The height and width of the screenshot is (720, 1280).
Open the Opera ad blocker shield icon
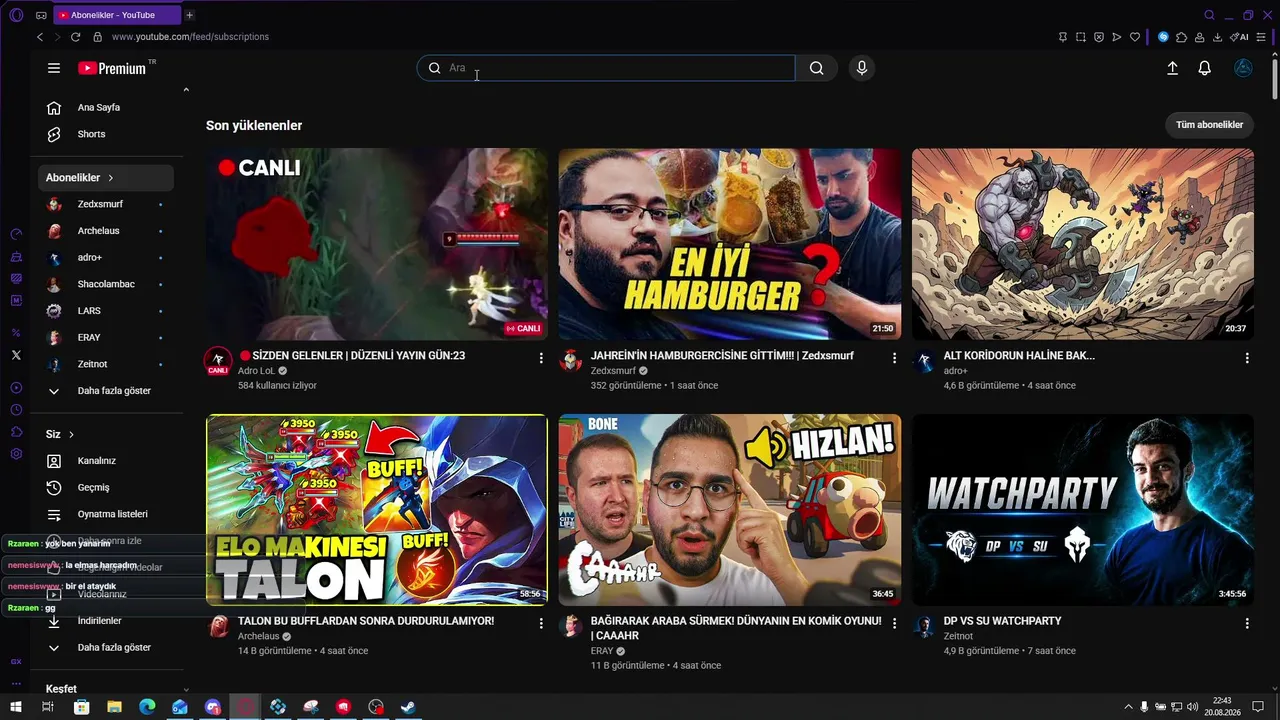click(x=1099, y=37)
